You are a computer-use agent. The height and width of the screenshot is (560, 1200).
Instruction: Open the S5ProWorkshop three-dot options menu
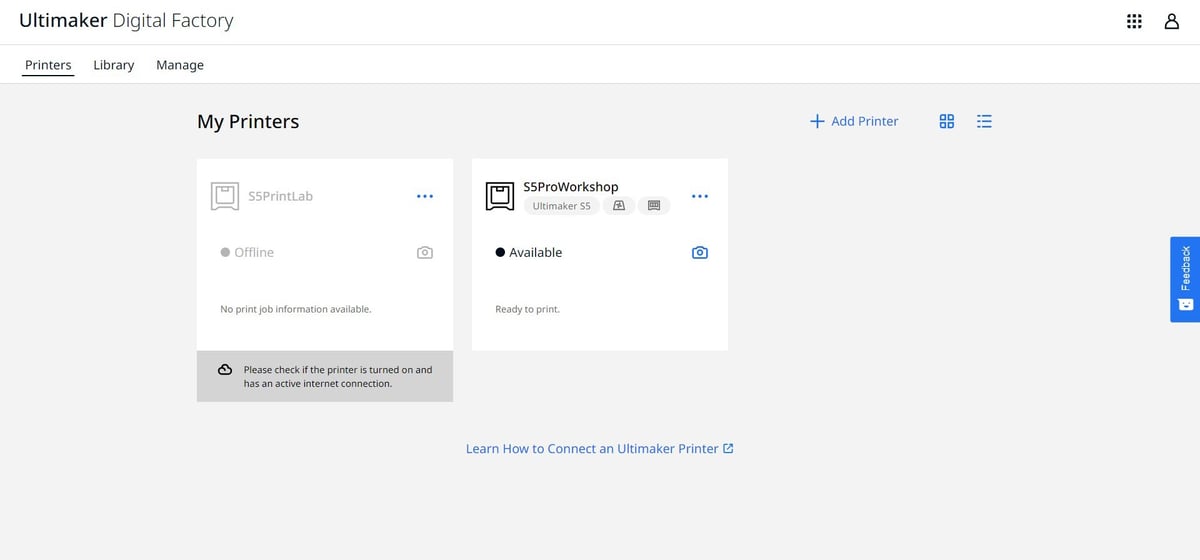coord(700,196)
